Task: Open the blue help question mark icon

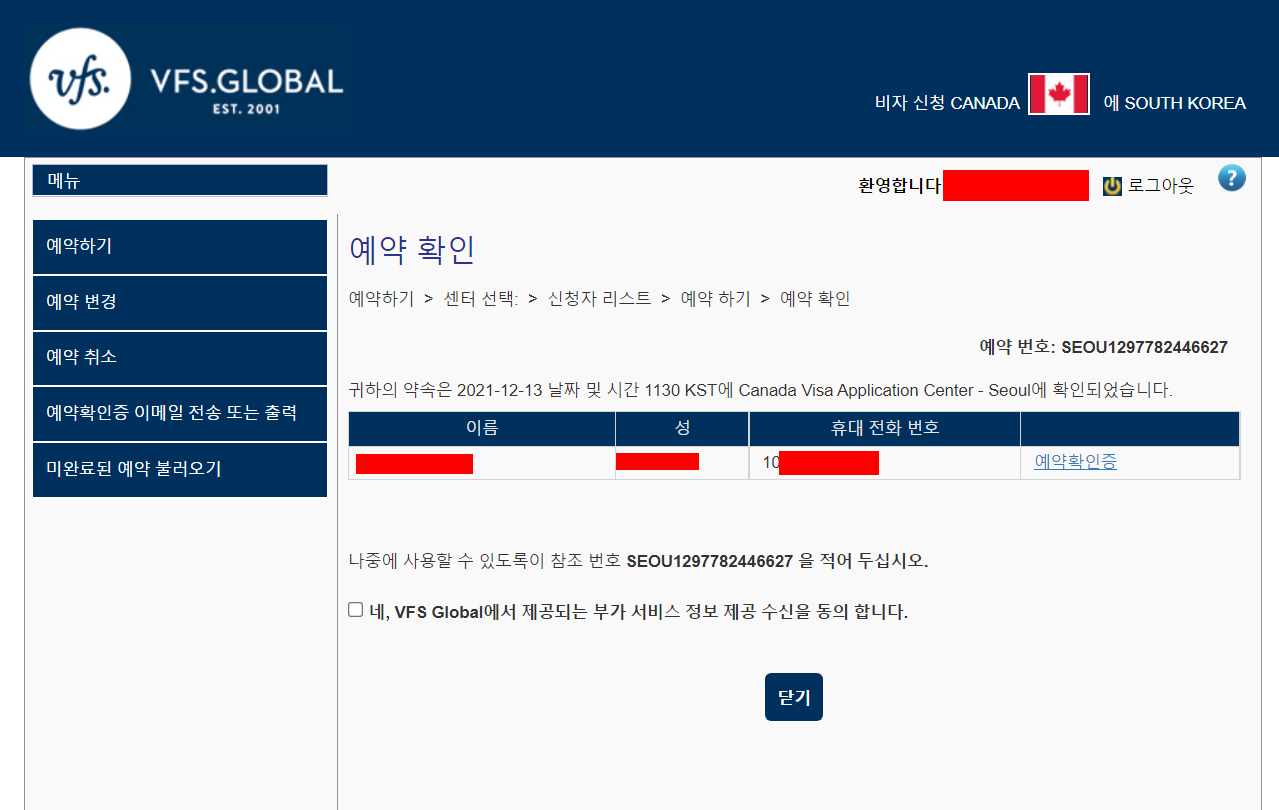Action: [1232, 179]
